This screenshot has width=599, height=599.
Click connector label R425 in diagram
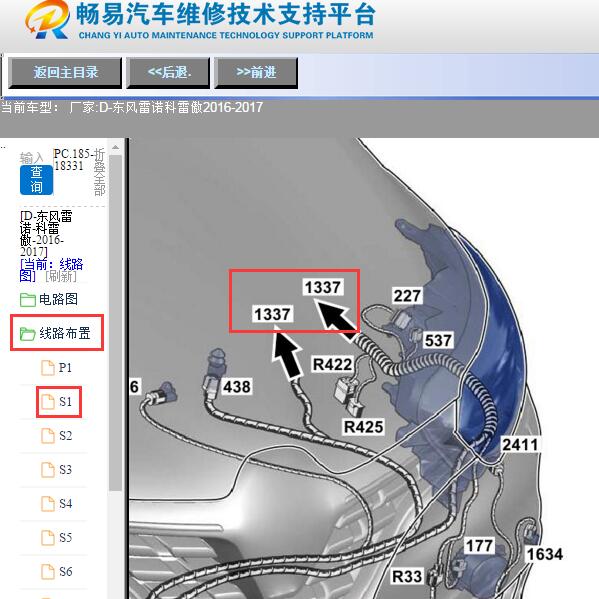(x=363, y=427)
